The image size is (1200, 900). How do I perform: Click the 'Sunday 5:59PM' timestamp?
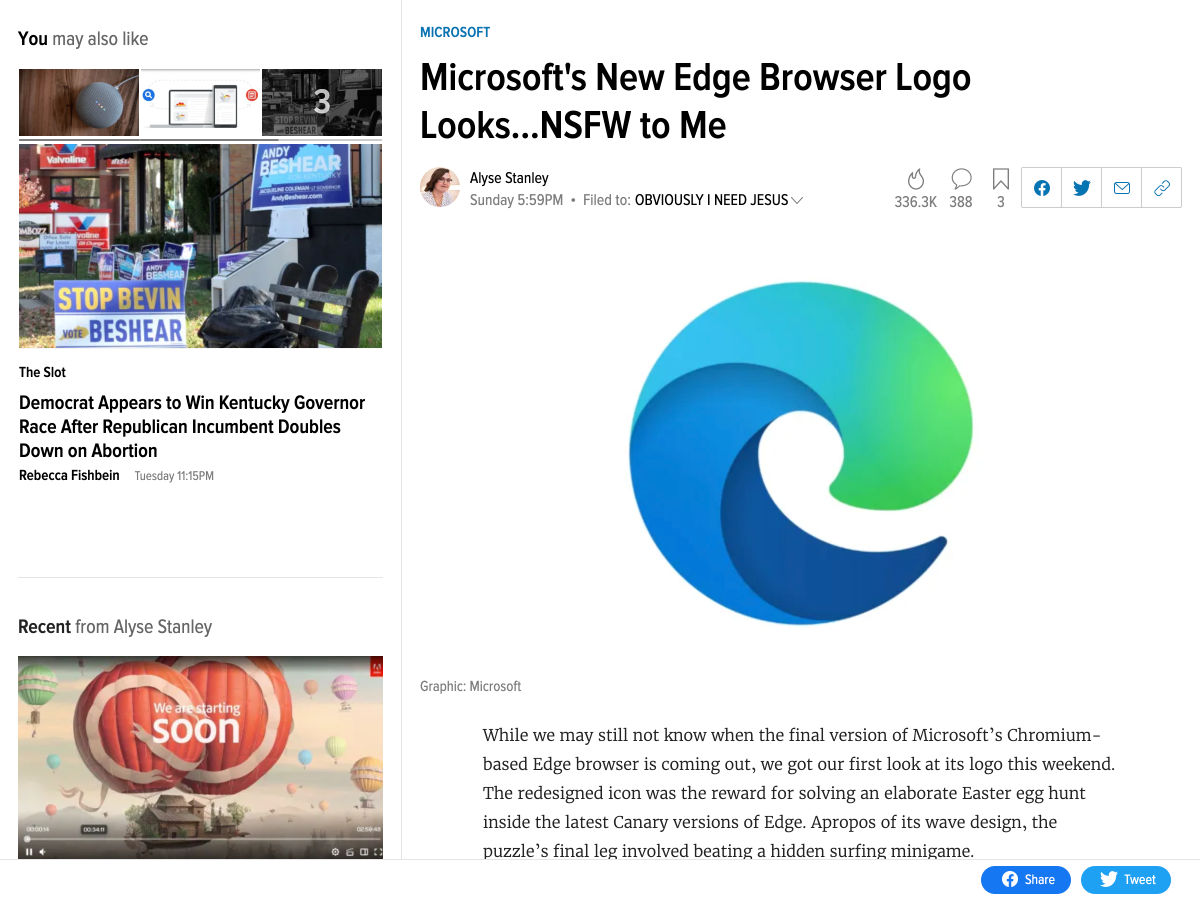(x=516, y=200)
